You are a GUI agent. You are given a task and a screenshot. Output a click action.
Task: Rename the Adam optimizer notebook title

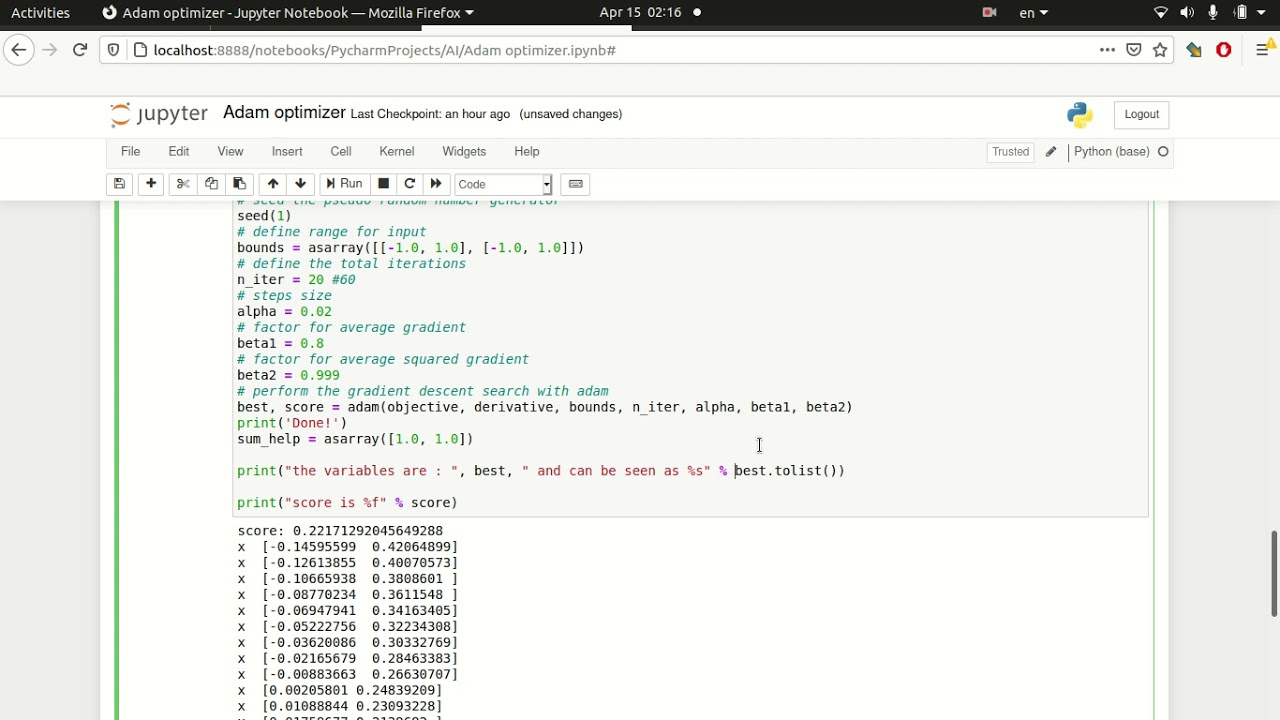[284, 113]
